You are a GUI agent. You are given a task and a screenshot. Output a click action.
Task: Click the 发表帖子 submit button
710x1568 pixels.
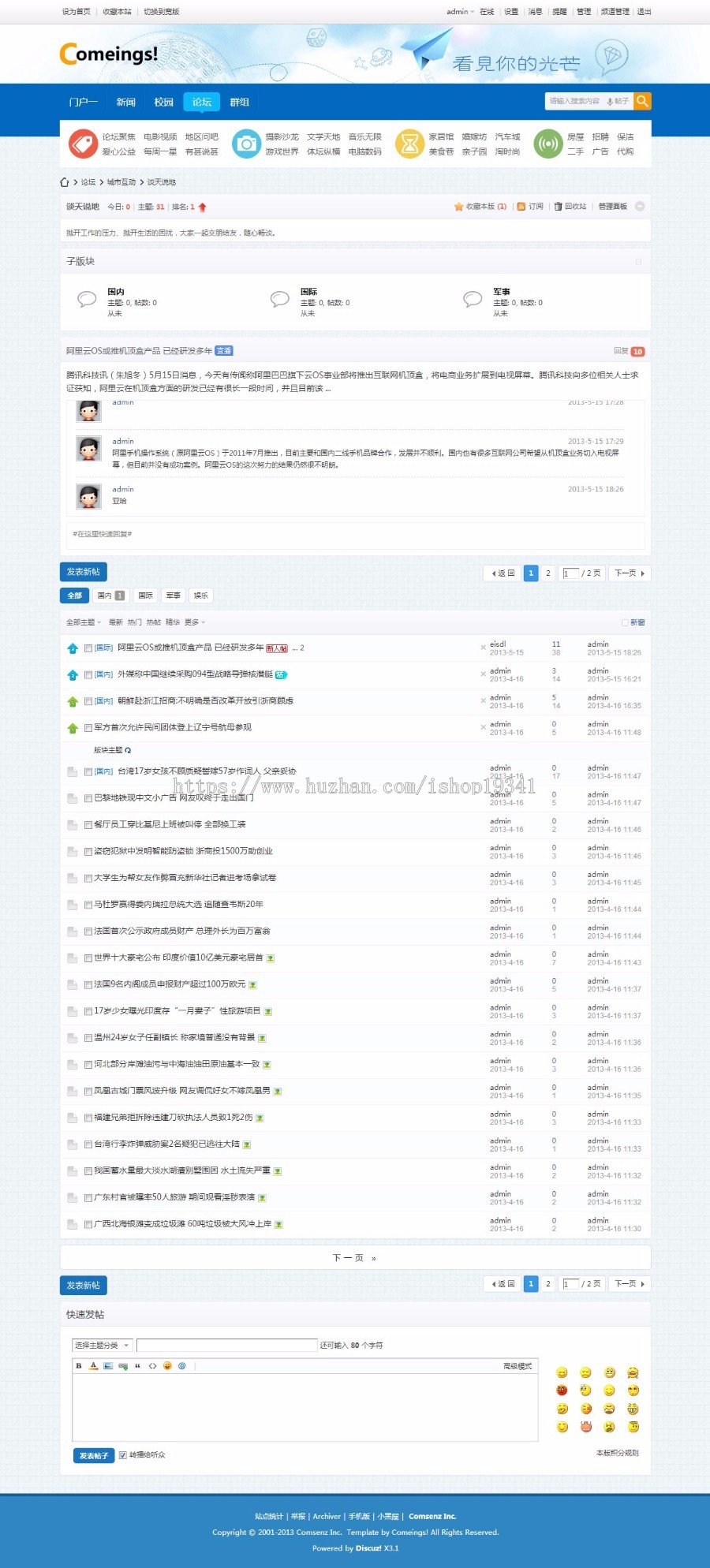pyautogui.click(x=94, y=1455)
